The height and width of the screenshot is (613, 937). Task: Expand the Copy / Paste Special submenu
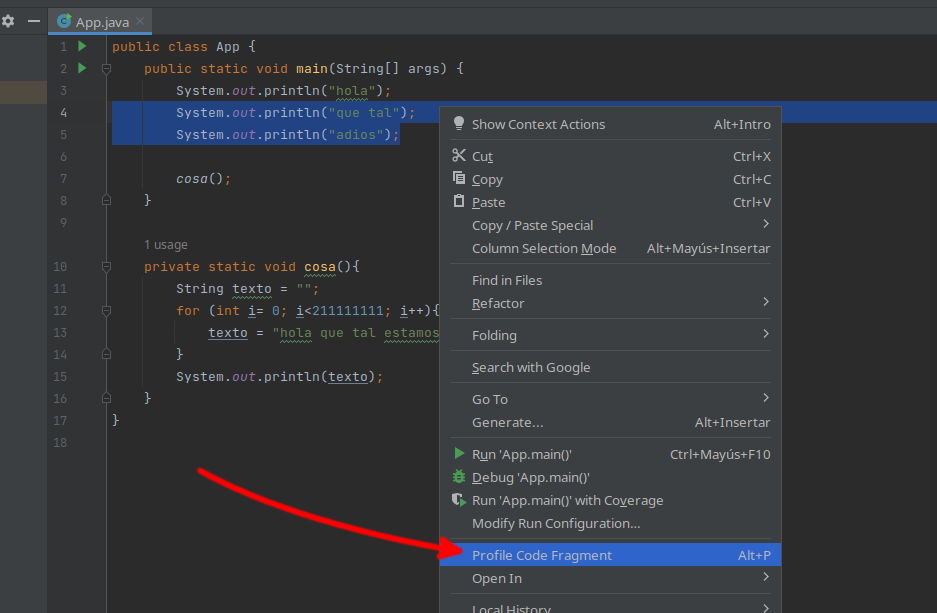pyautogui.click(x=532, y=225)
